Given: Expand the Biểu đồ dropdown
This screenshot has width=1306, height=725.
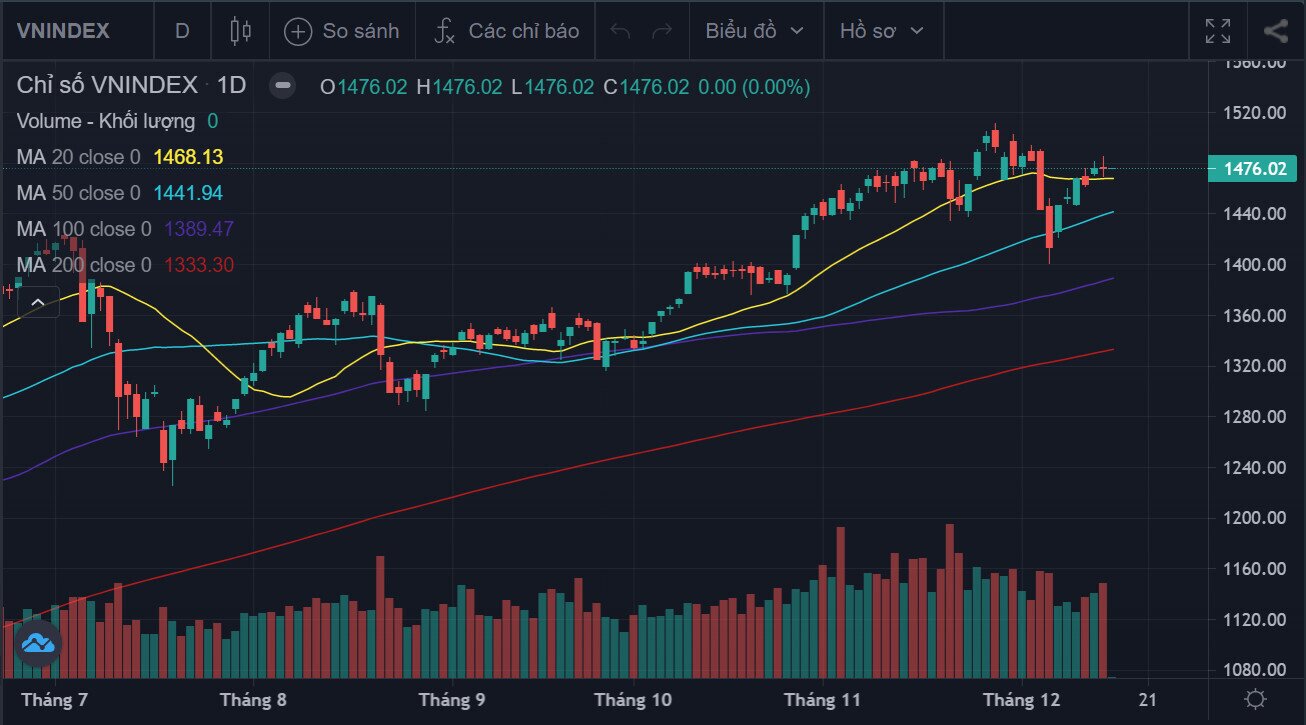Looking at the screenshot, I should click(755, 31).
